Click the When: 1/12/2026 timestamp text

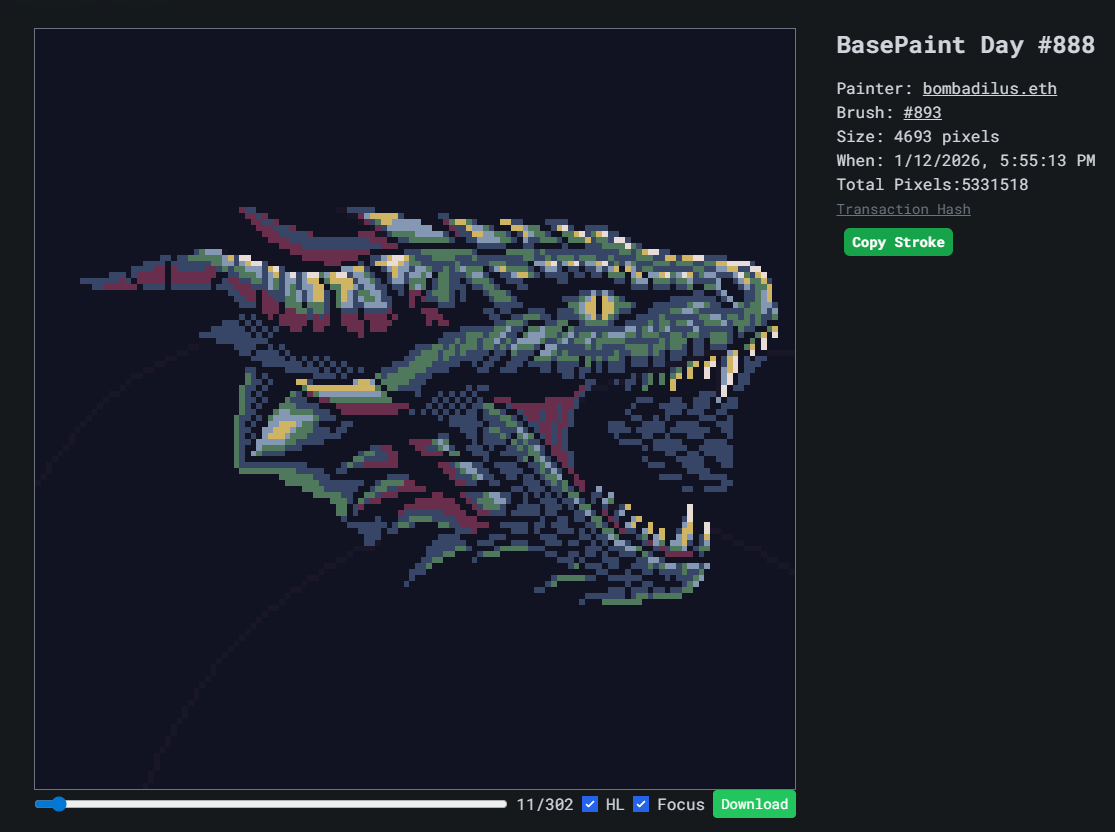[965, 161]
